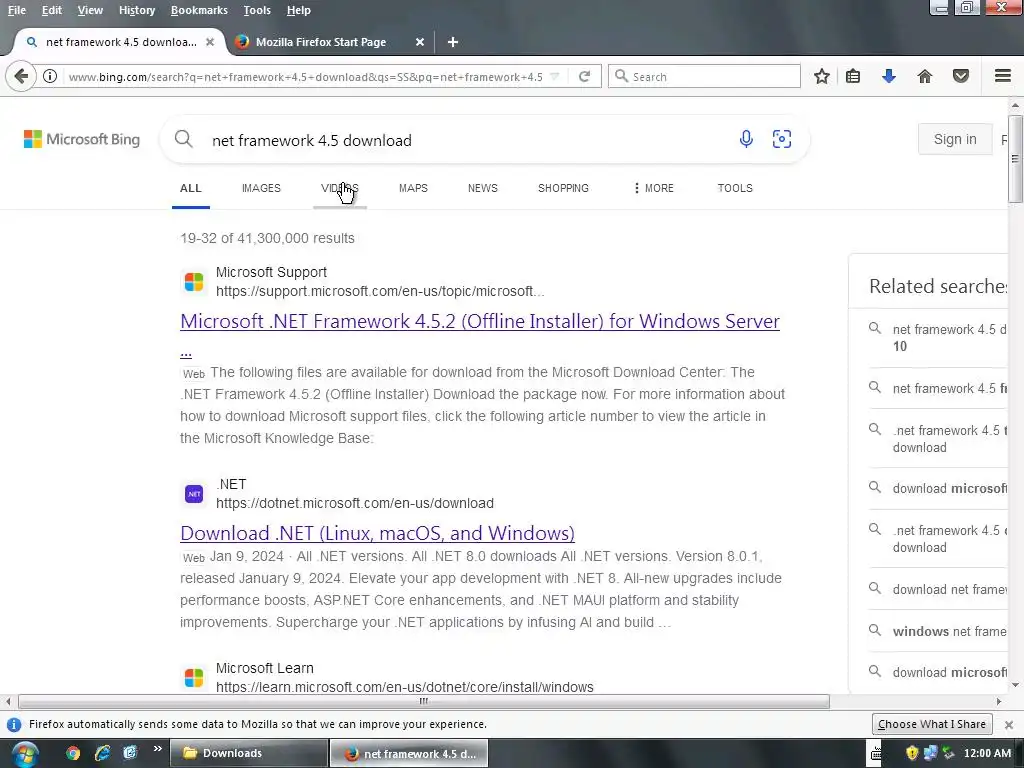This screenshot has width=1024, height=768.
Task: Switch to the NEWS search tab
Action: tap(483, 188)
